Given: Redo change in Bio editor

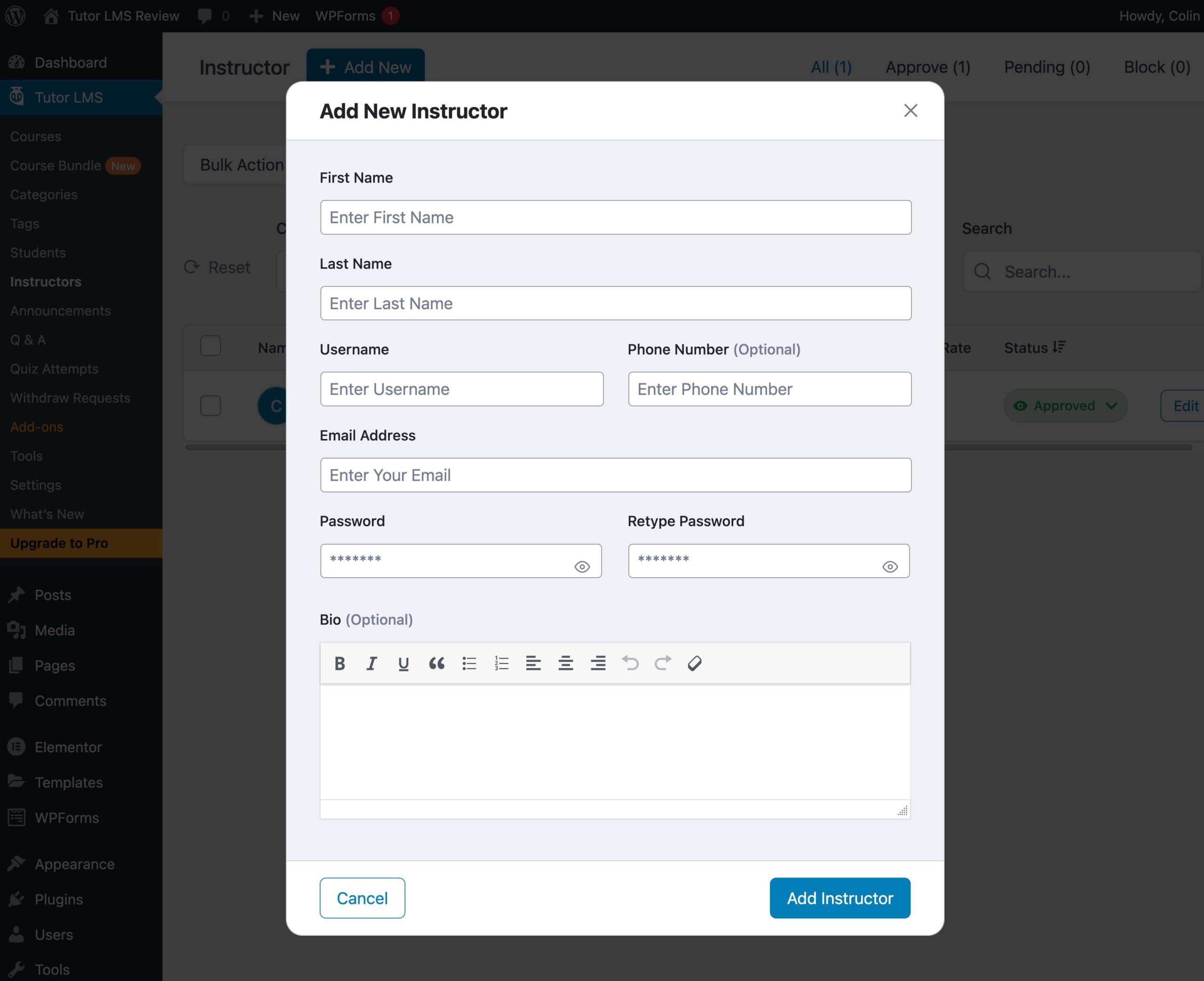Looking at the screenshot, I should pyautogui.click(x=663, y=663).
